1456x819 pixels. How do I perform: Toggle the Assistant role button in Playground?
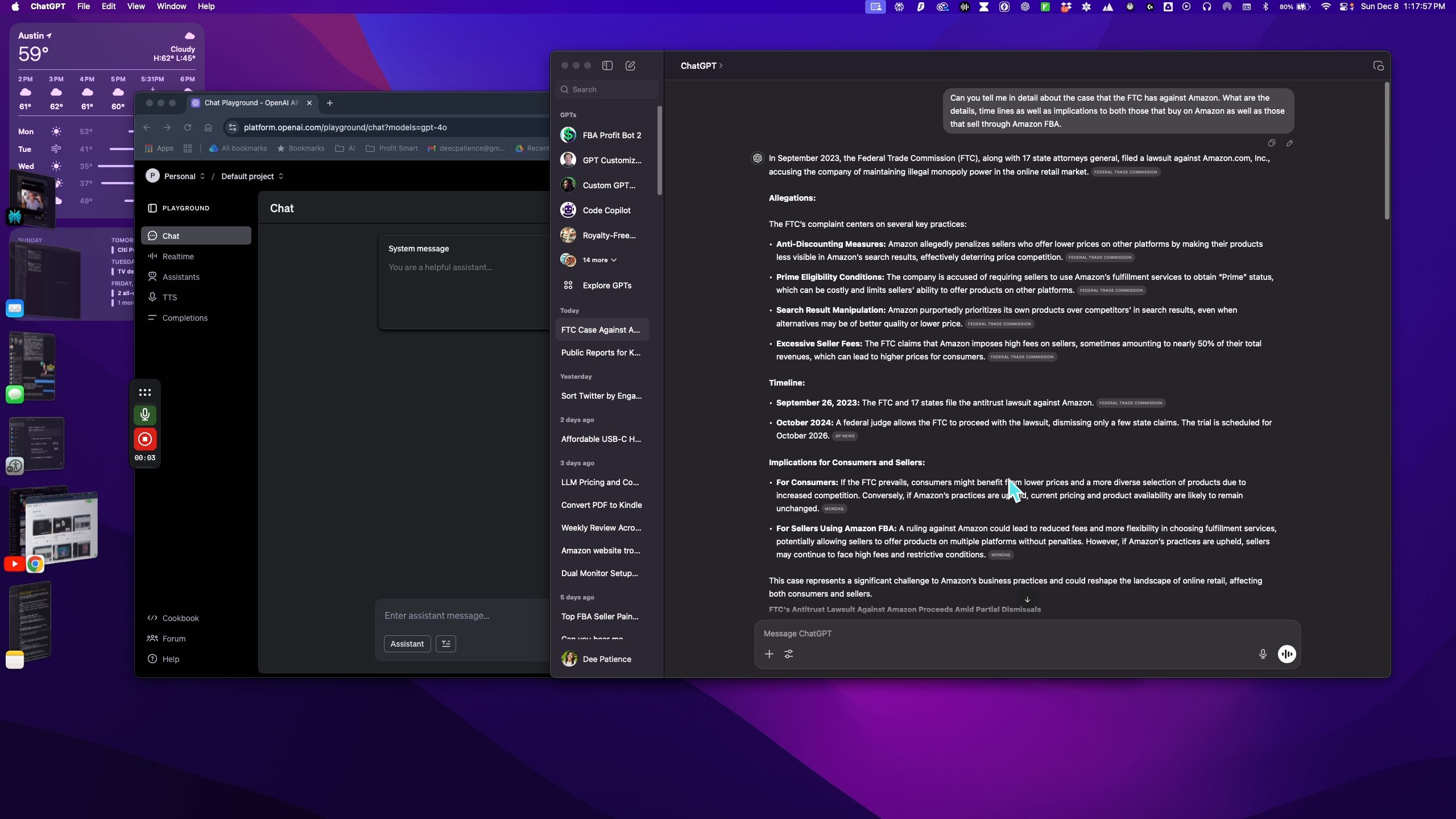[x=407, y=644]
